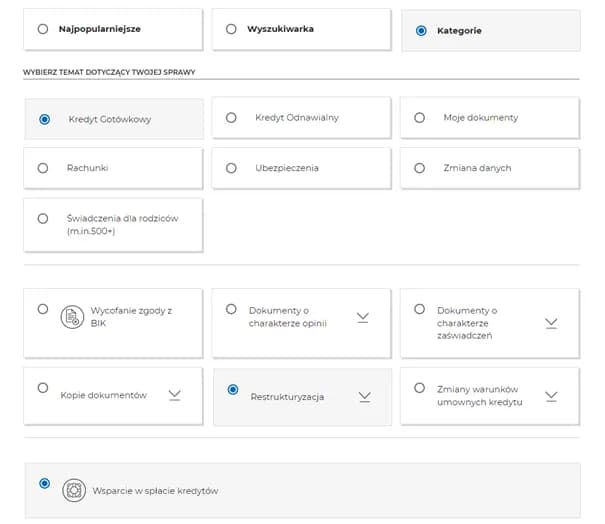Select the Moje dokumenty topic
Screen dimensions: 605x524
420,118
